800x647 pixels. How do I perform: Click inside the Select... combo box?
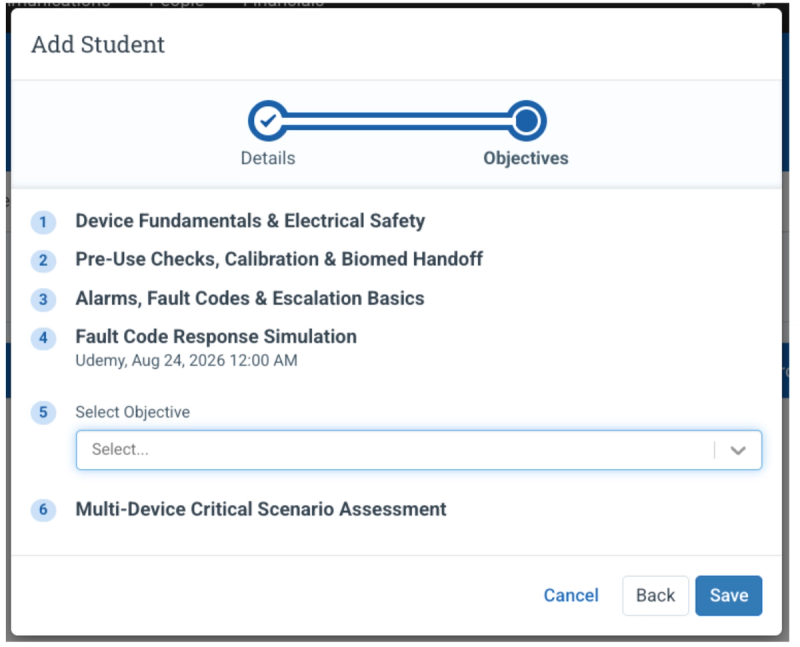(418, 450)
